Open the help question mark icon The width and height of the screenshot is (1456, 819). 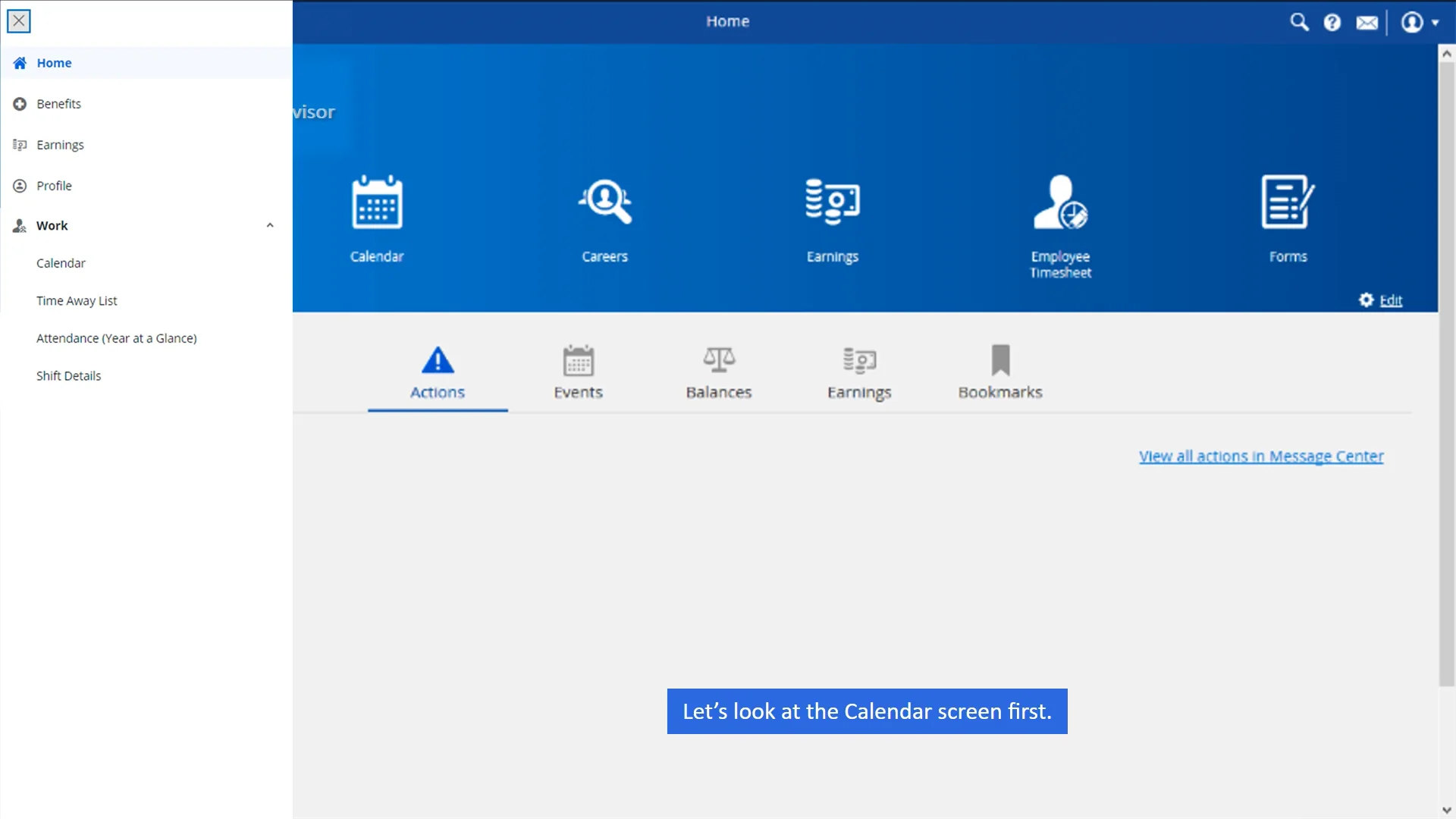click(x=1332, y=23)
